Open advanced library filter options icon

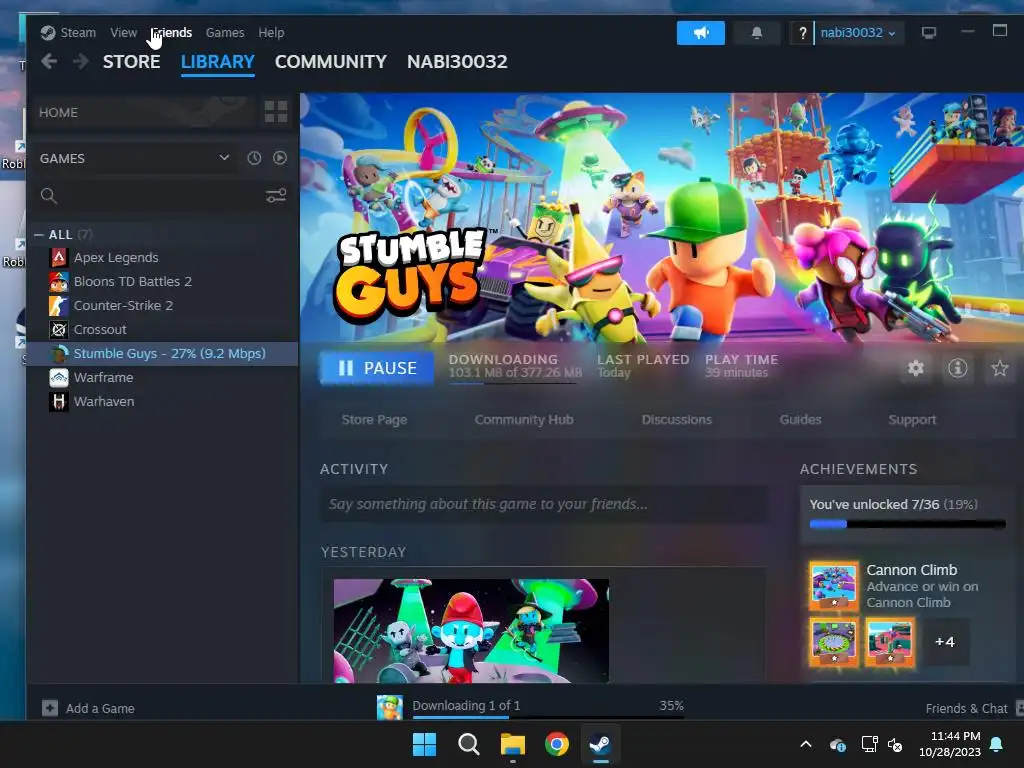(x=276, y=195)
